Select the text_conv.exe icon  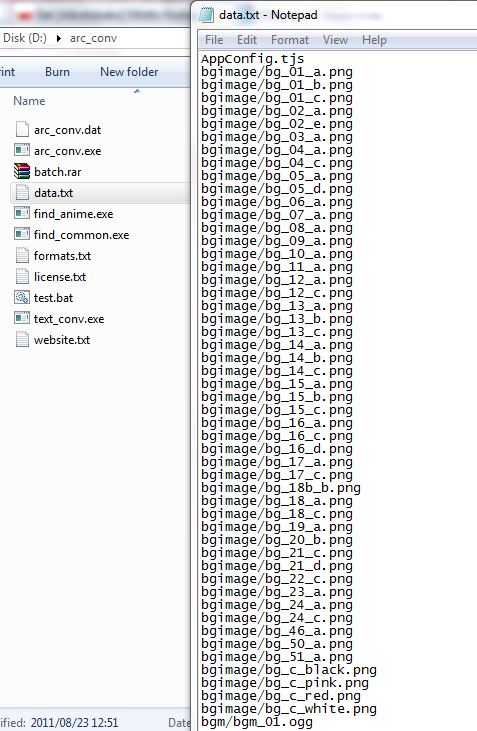[x=22, y=318]
